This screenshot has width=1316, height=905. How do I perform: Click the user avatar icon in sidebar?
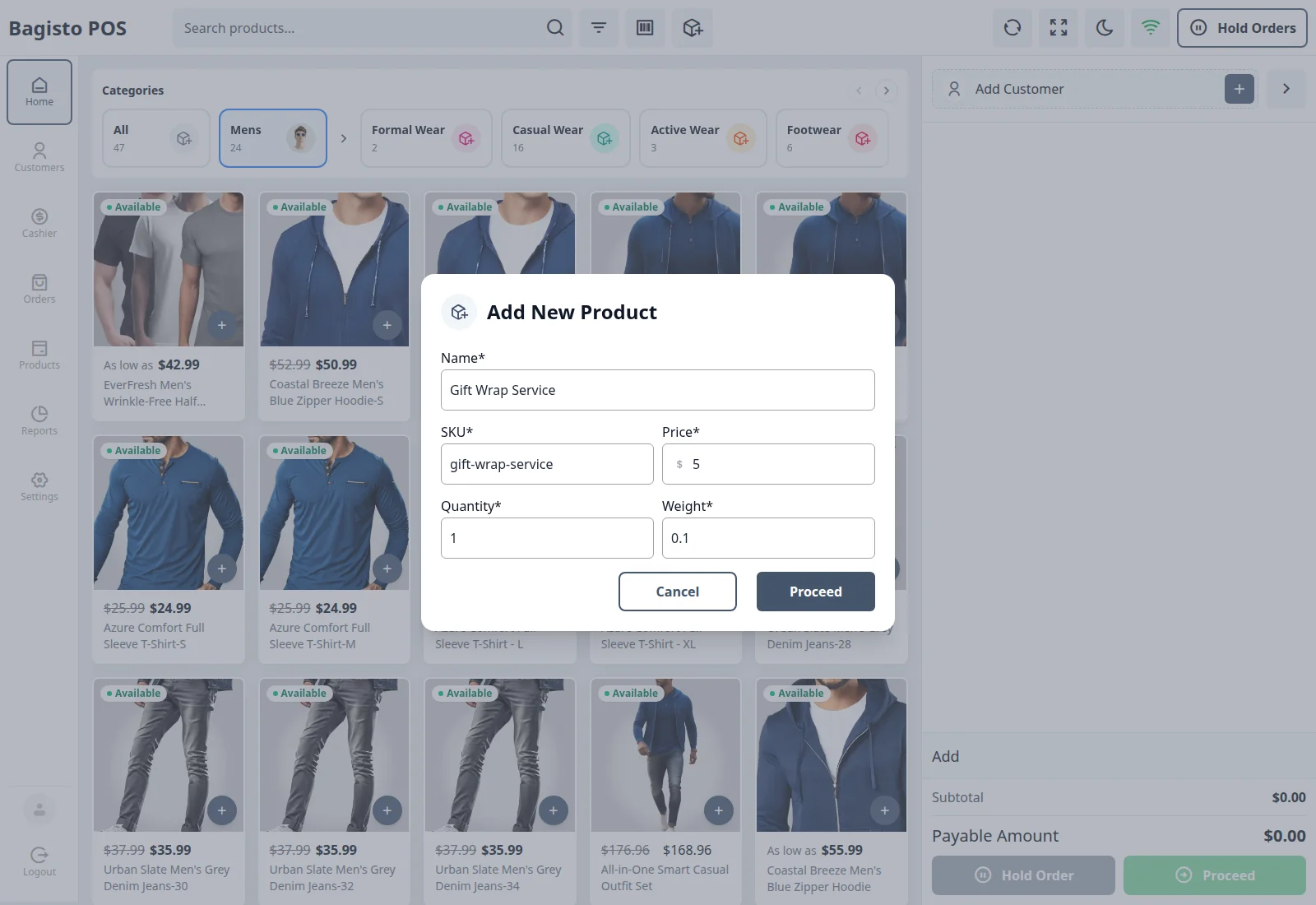pyautogui.click(x=39, y=810)
